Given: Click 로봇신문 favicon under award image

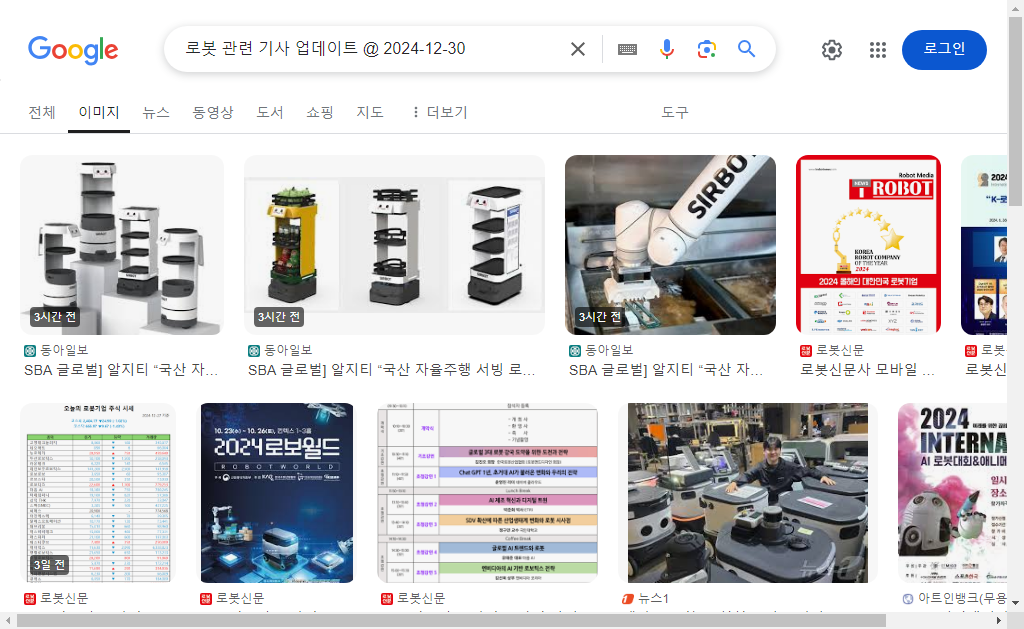Looking at the screenshot, I should [x=806, y=351].
